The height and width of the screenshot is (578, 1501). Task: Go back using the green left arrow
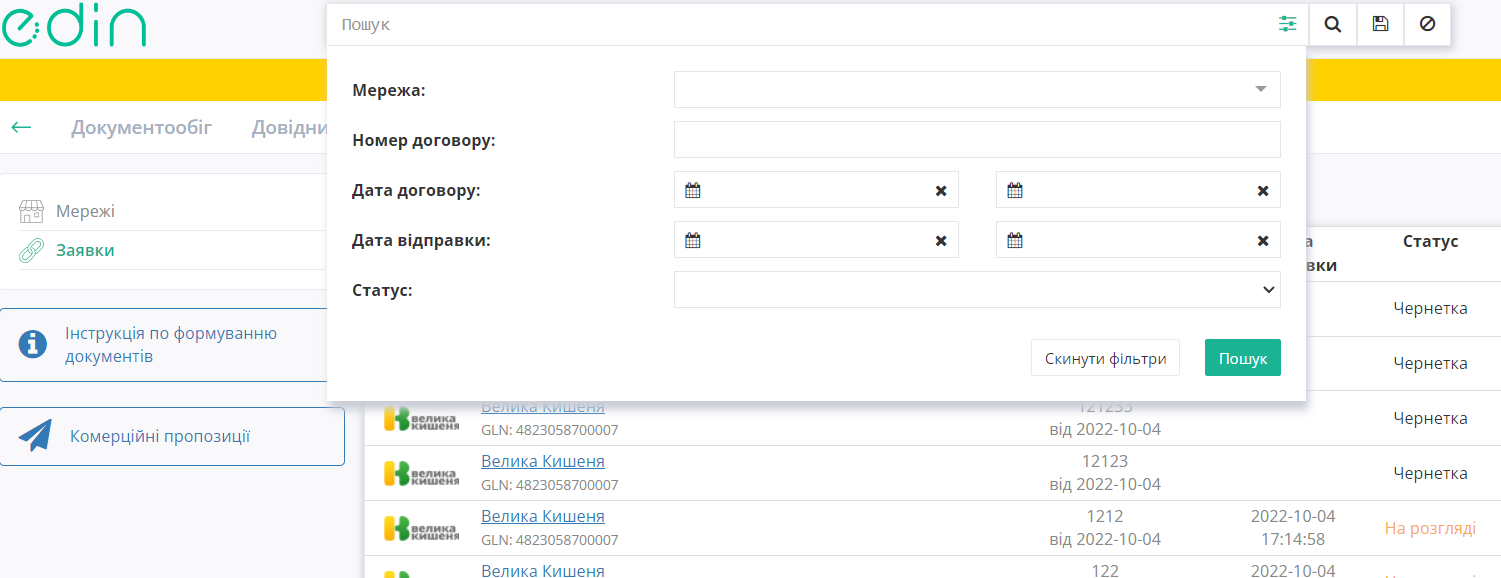click(21, 127)
